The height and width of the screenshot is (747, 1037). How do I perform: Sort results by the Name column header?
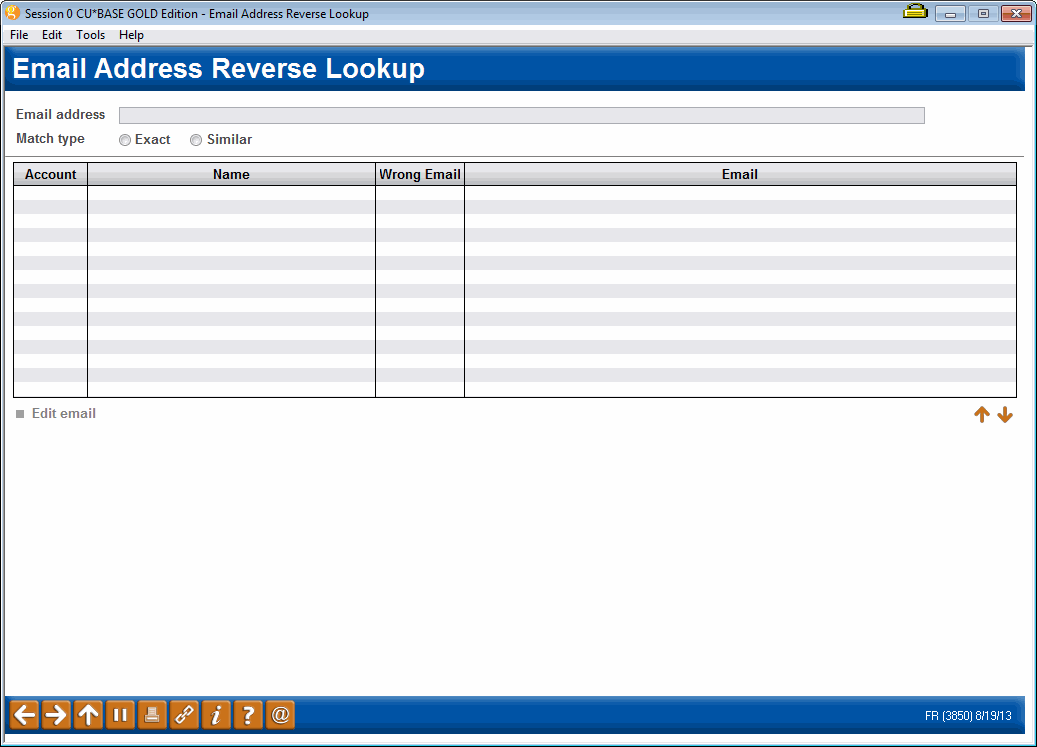pos(231,173)
